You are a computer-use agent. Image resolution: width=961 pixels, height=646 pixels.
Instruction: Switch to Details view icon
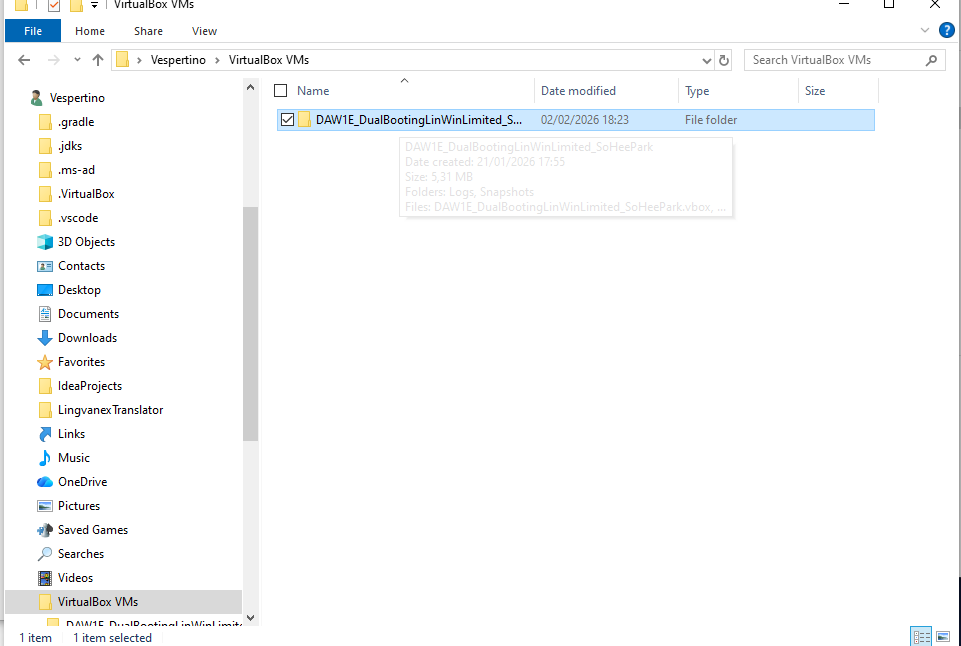[x=921, y=636]
